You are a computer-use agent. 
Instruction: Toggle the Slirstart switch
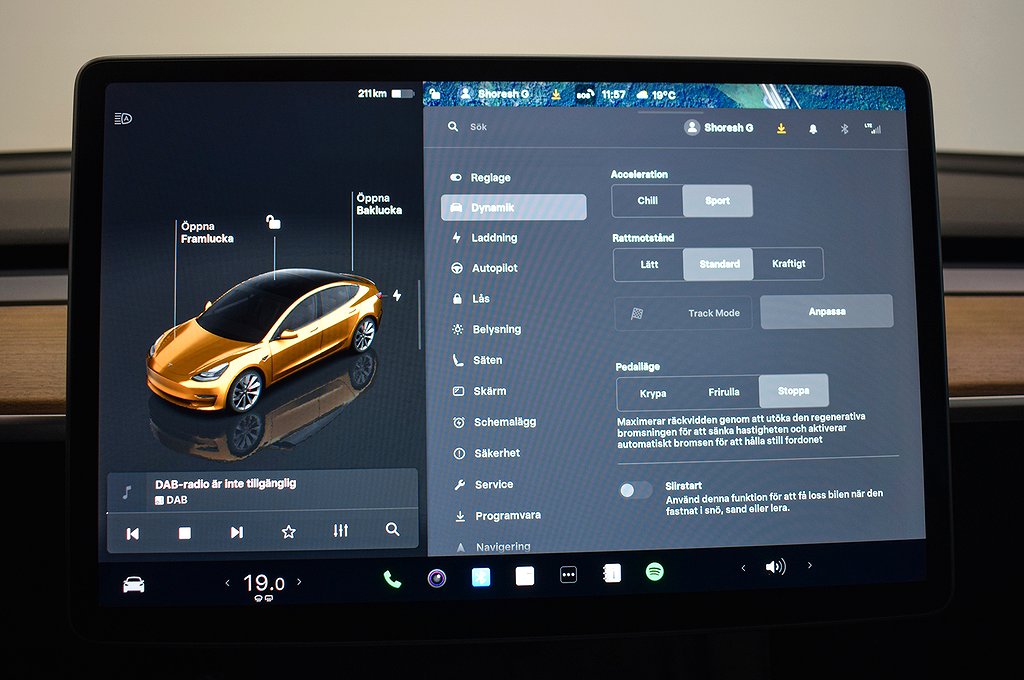coord(635,490)
